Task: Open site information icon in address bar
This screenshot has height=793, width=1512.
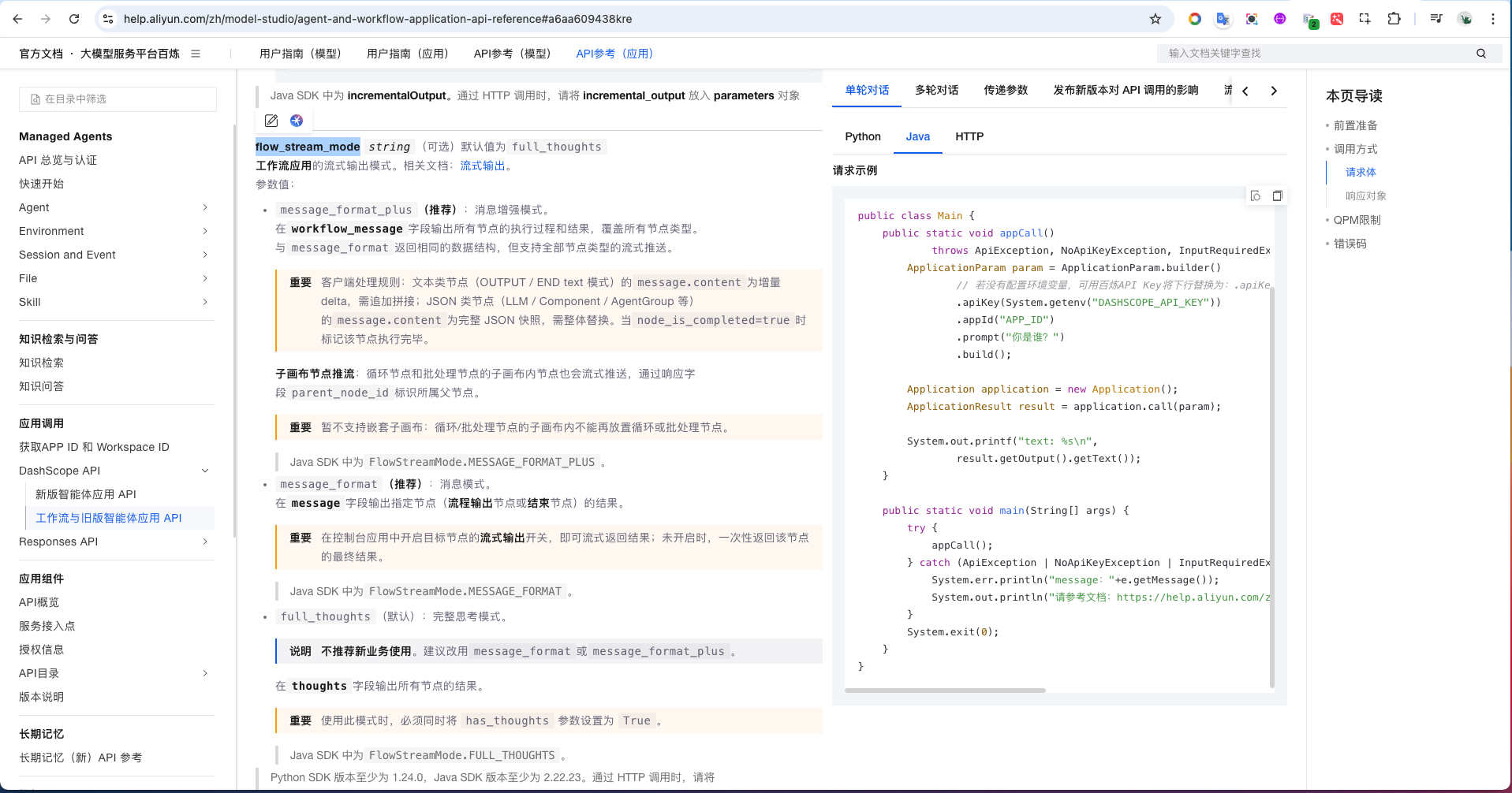Action: [108, 19]
